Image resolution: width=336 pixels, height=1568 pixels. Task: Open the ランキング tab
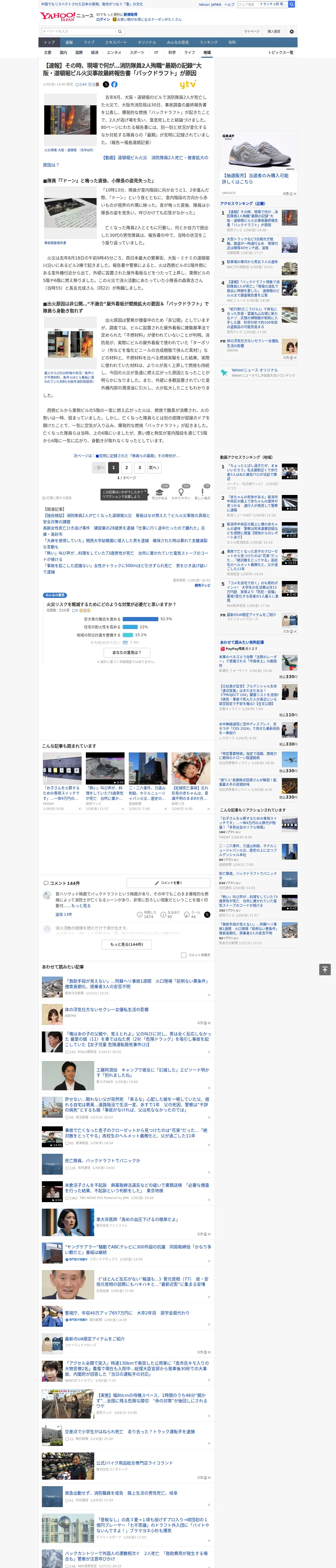tap(209, 42)
